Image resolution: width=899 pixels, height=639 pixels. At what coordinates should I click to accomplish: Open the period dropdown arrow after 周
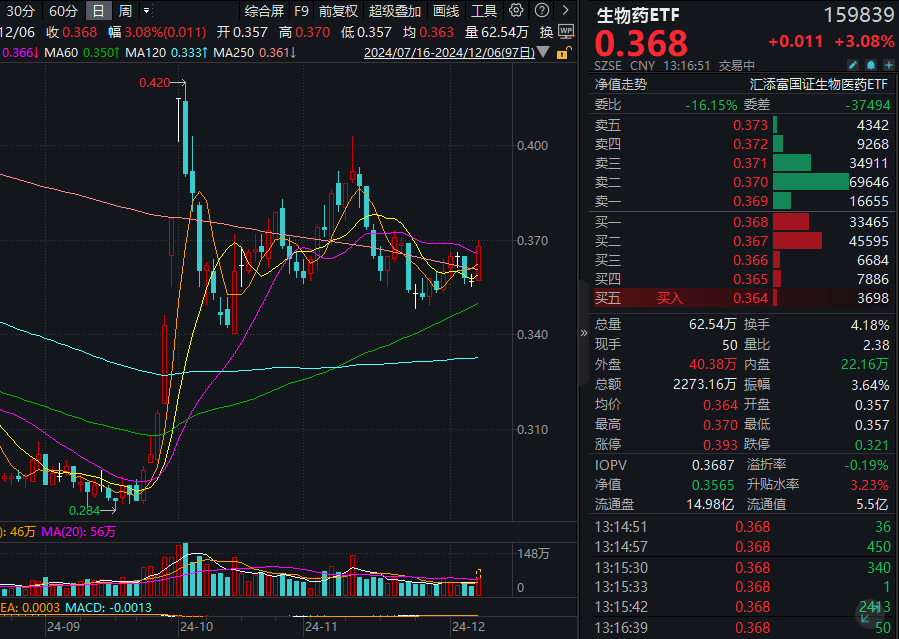click(147, 10)
